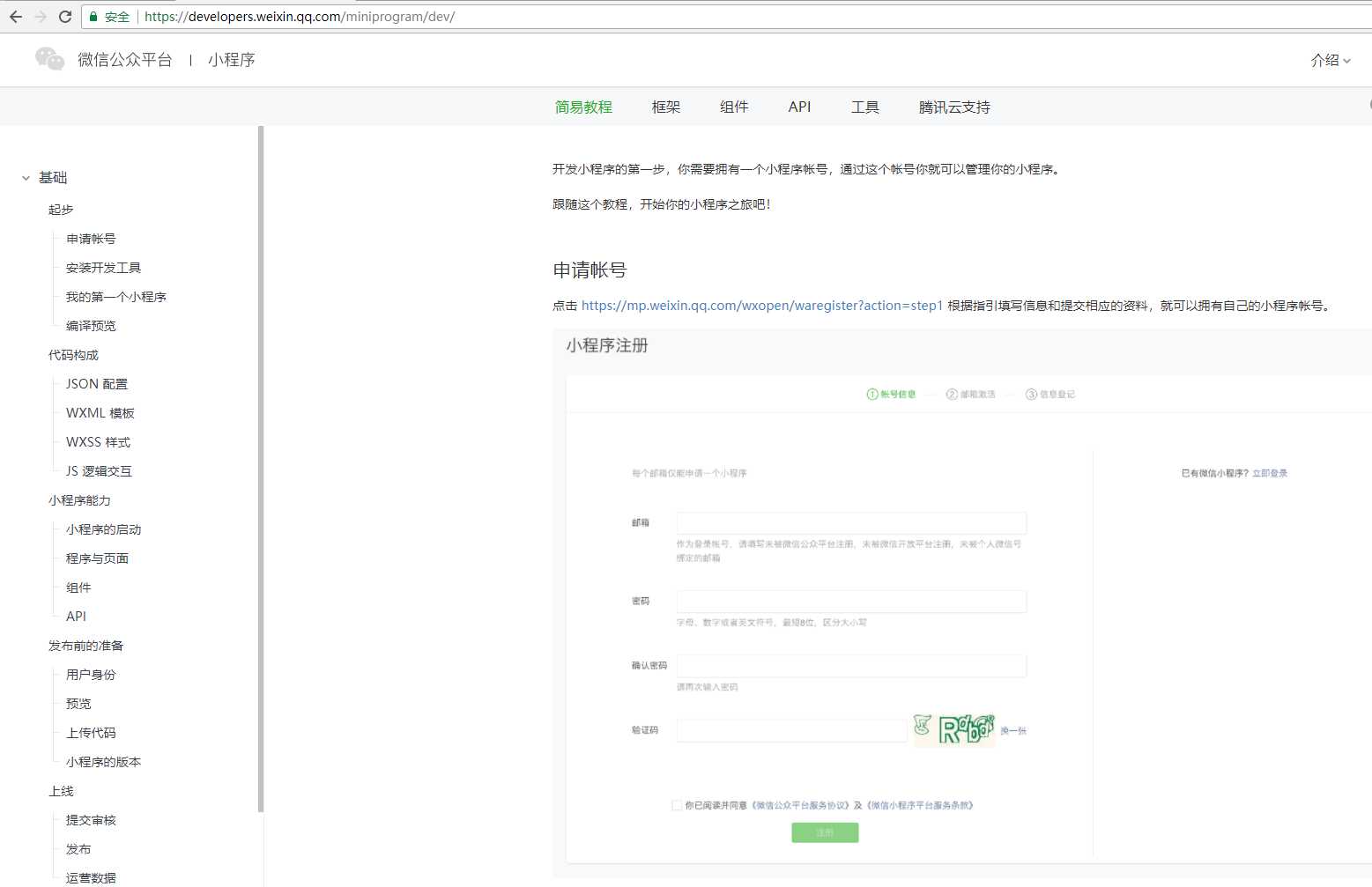Open 发布 in the sidebar

point(78,849)
